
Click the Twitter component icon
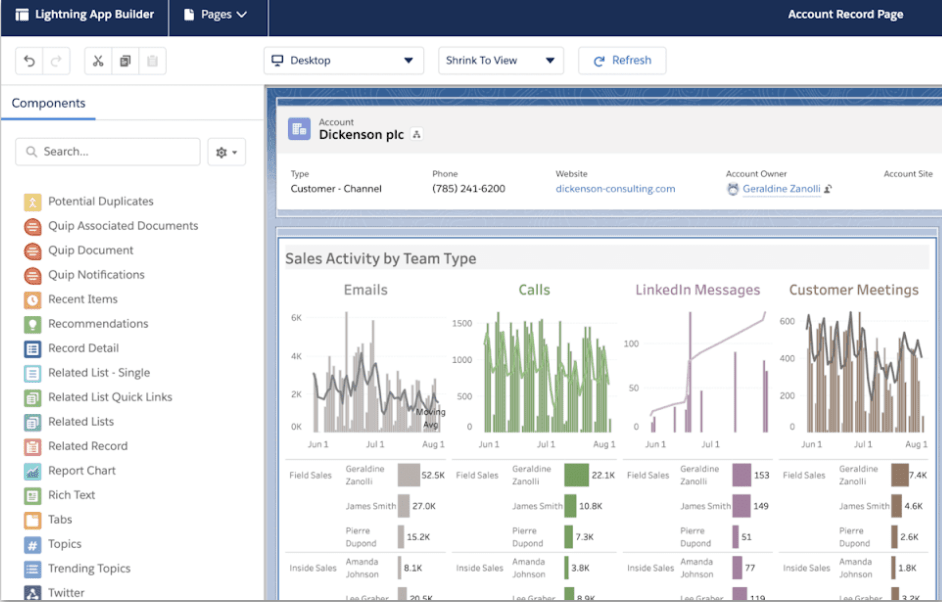[32, 593]
